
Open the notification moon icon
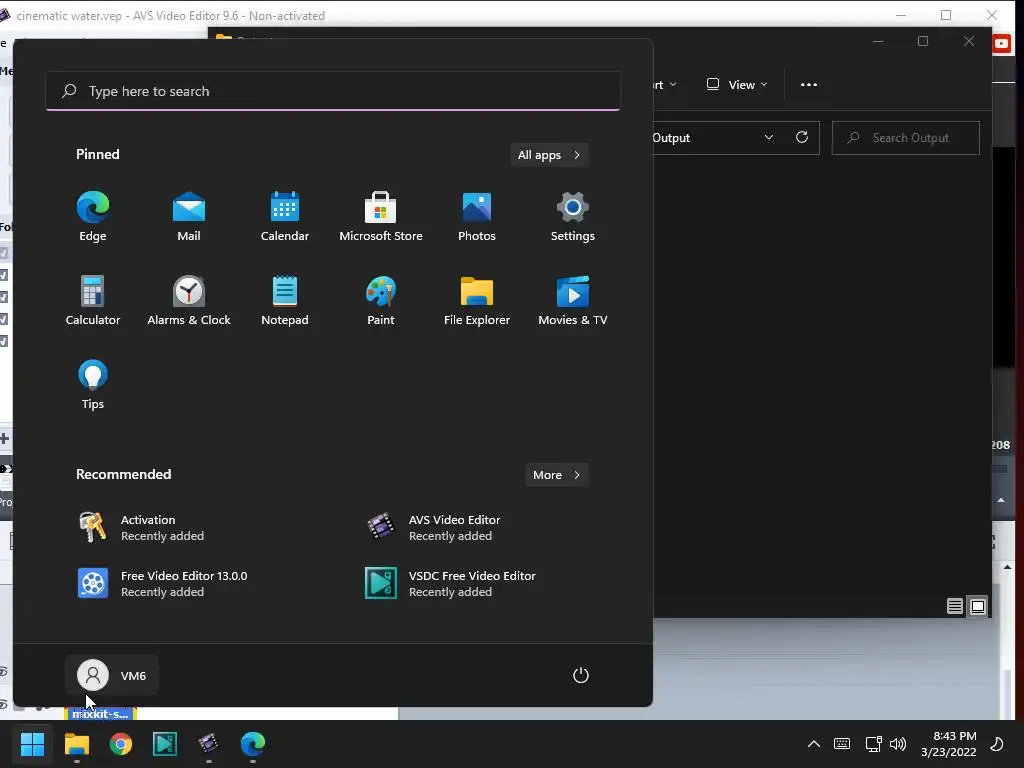coord(997,744)
